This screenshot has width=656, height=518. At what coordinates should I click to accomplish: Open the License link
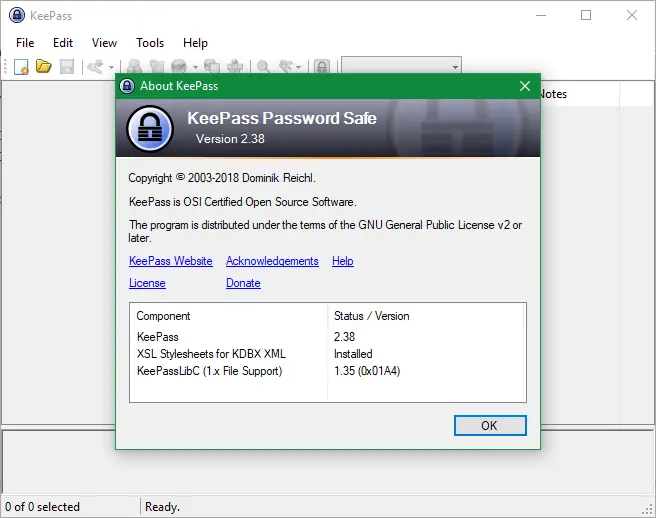147,283
